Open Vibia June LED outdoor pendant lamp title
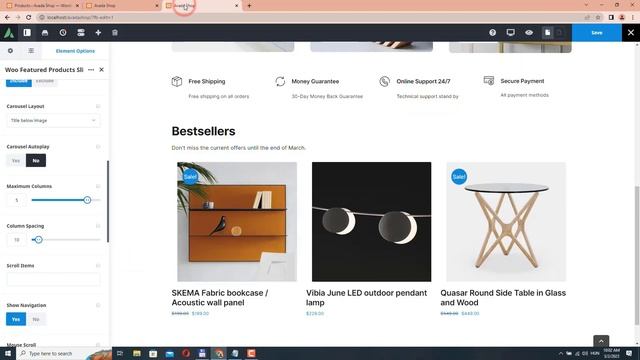Image resolution: width=640 pixels, height=360 pixels. [x=367, y=298]
